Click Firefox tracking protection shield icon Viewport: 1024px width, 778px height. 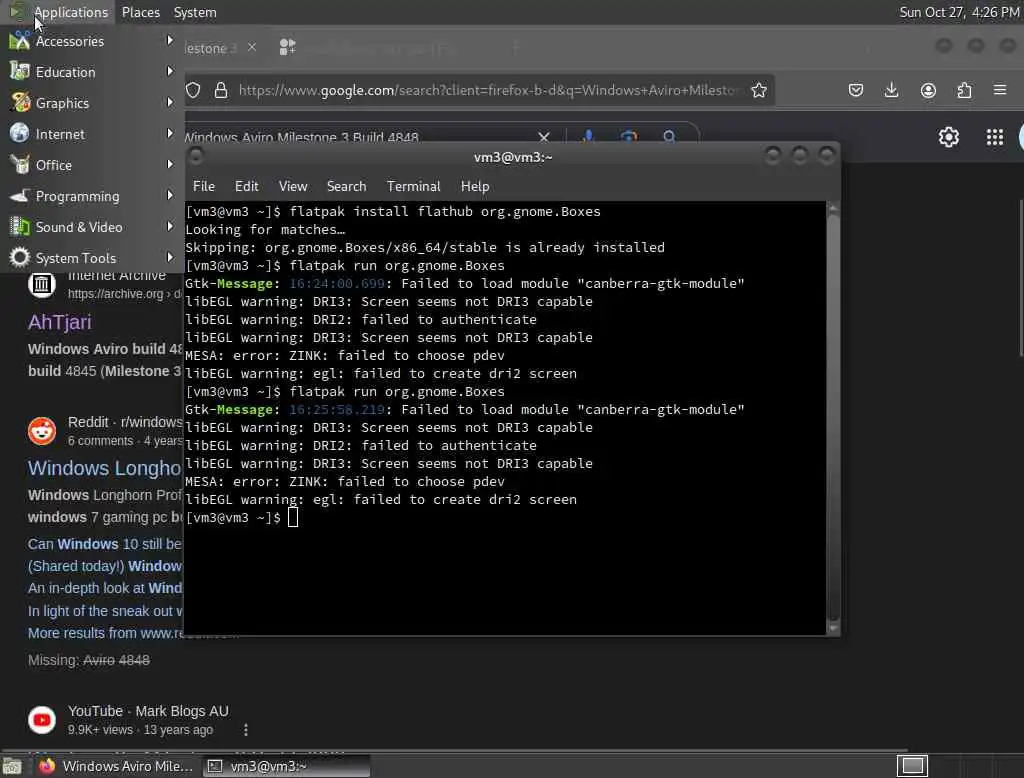click(x=193, y=90)
